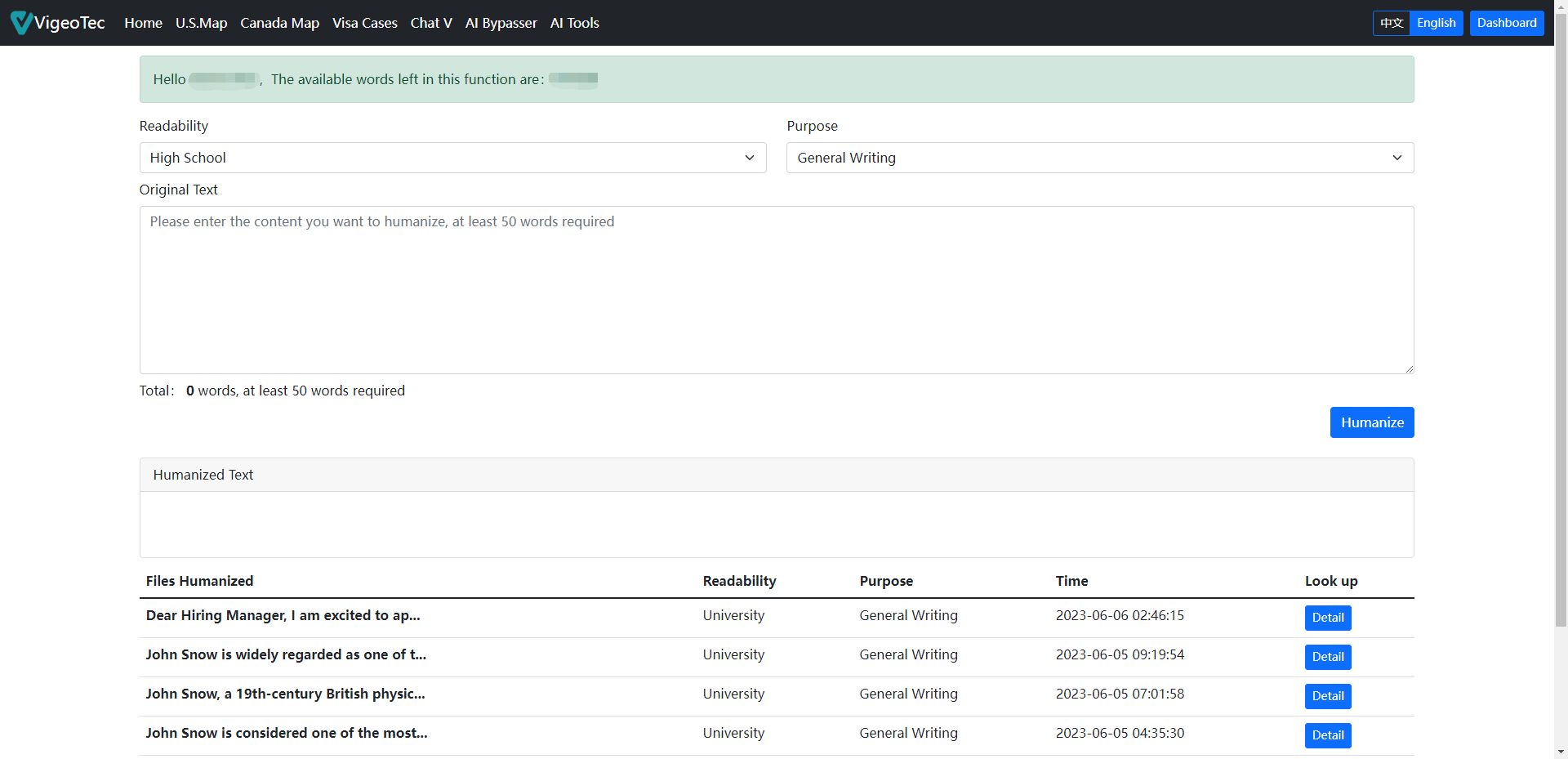1568x759 pixels.
Task: Click the page vertical scrollbar down arrow
Action: (1561, 752)
